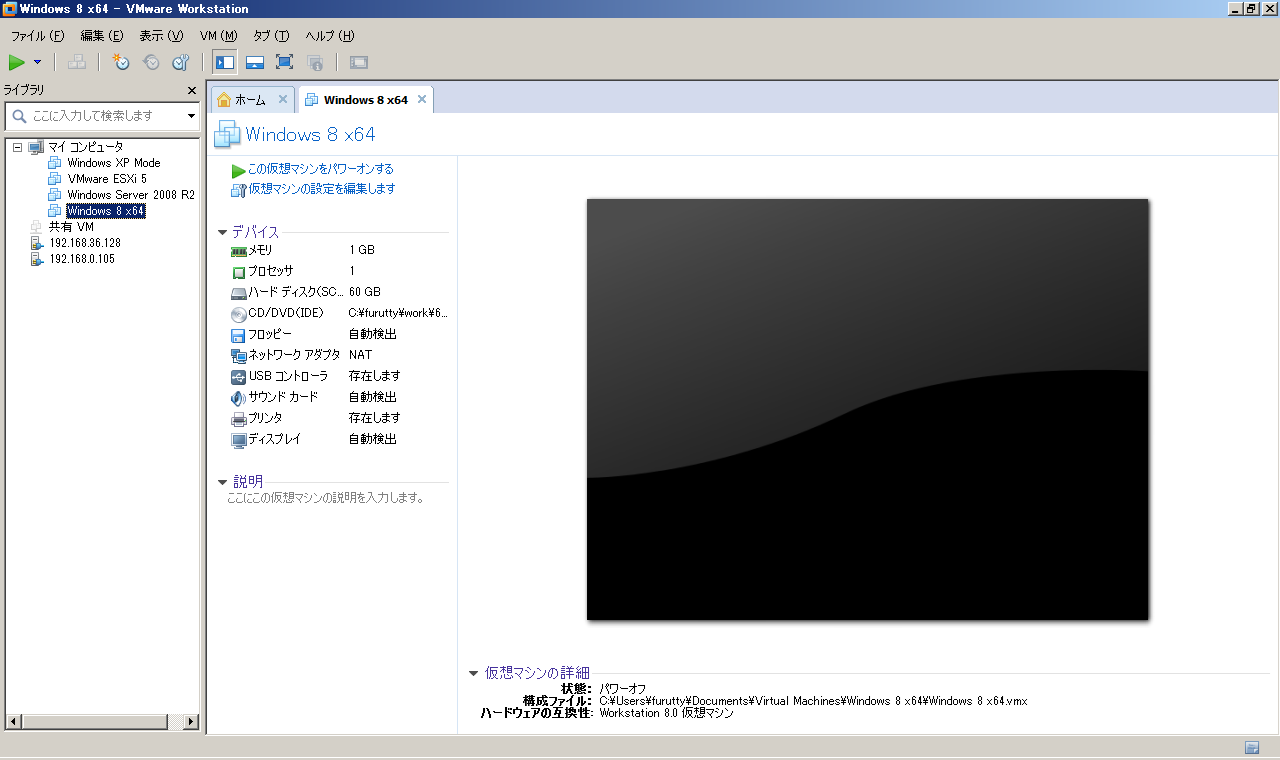Click 仮想マシンの設定を編集します link

tap(321, 189)
